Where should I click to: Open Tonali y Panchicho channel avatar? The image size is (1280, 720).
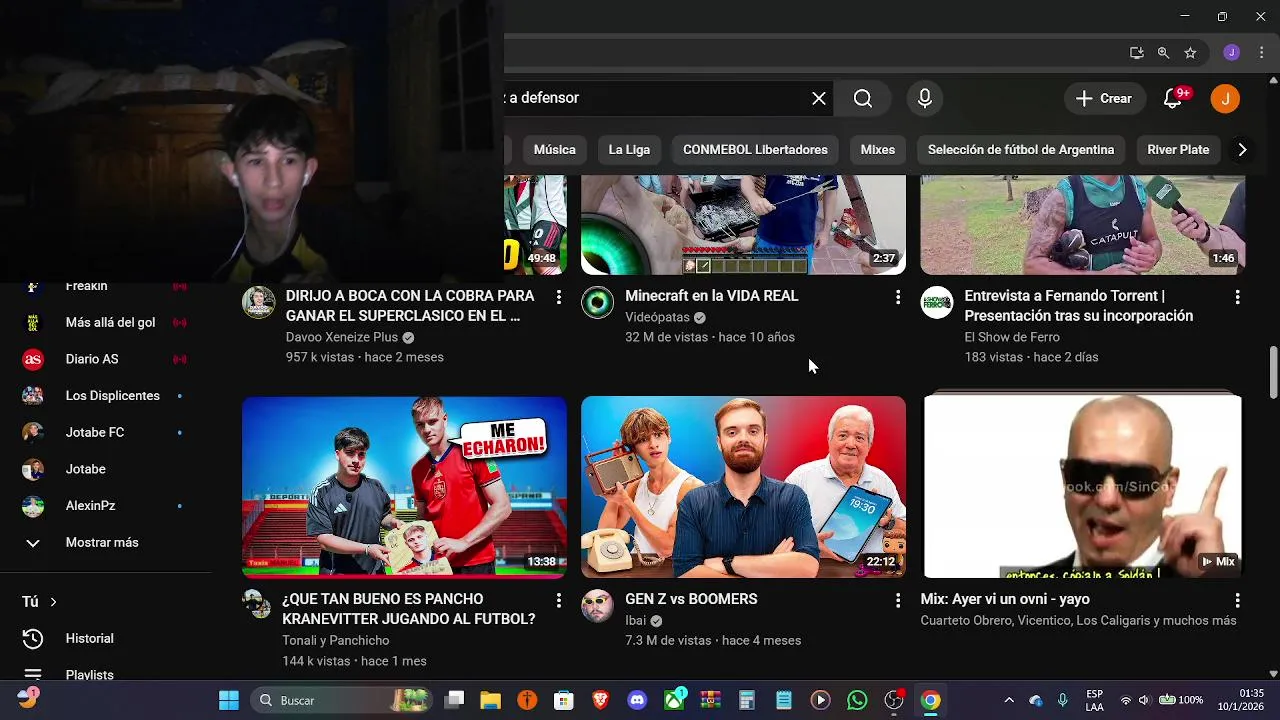point(257,604)
